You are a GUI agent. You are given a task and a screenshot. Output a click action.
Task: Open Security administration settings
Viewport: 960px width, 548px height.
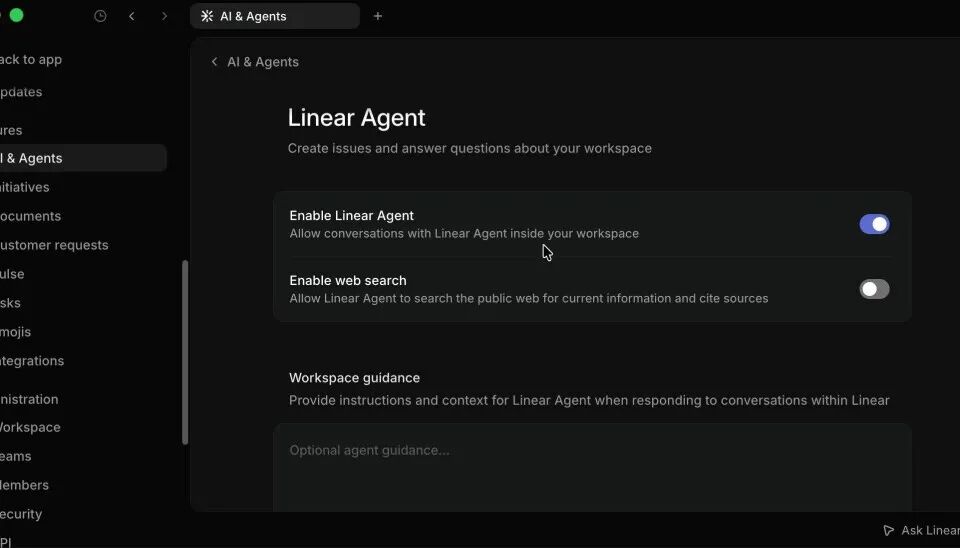[x=21, y=514]
